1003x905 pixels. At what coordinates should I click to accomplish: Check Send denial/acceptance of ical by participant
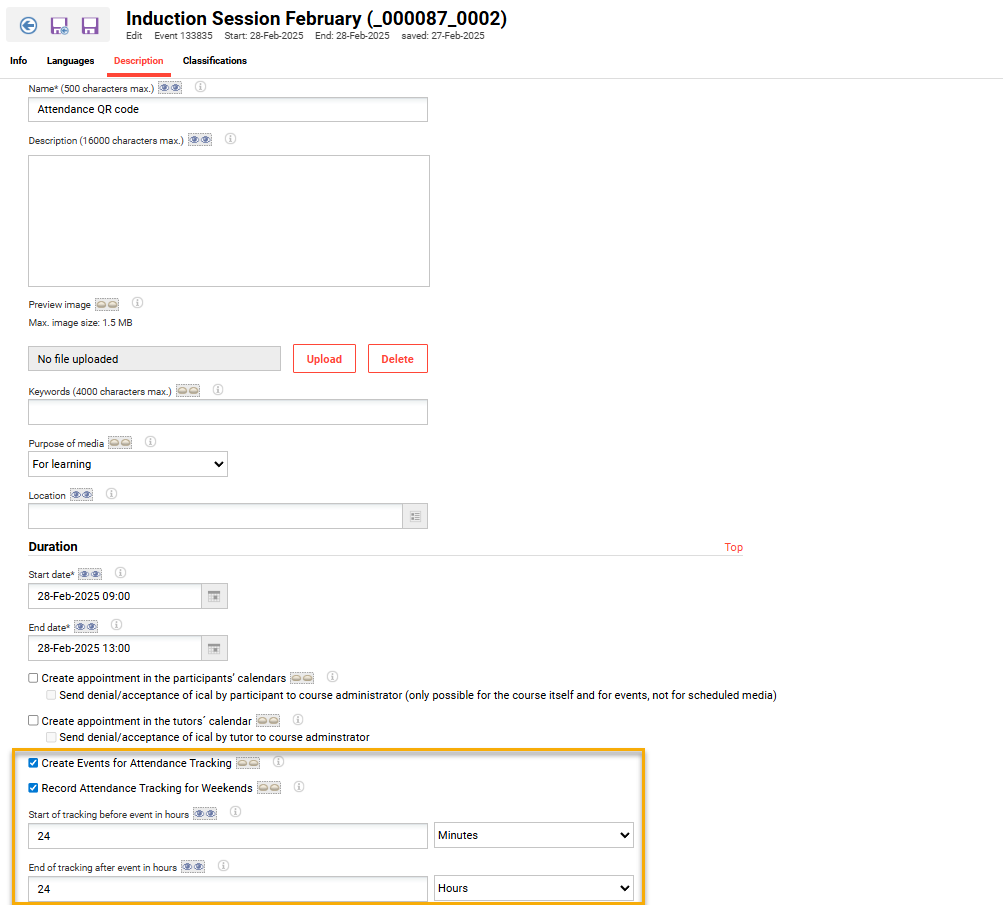tap(51, 695)
